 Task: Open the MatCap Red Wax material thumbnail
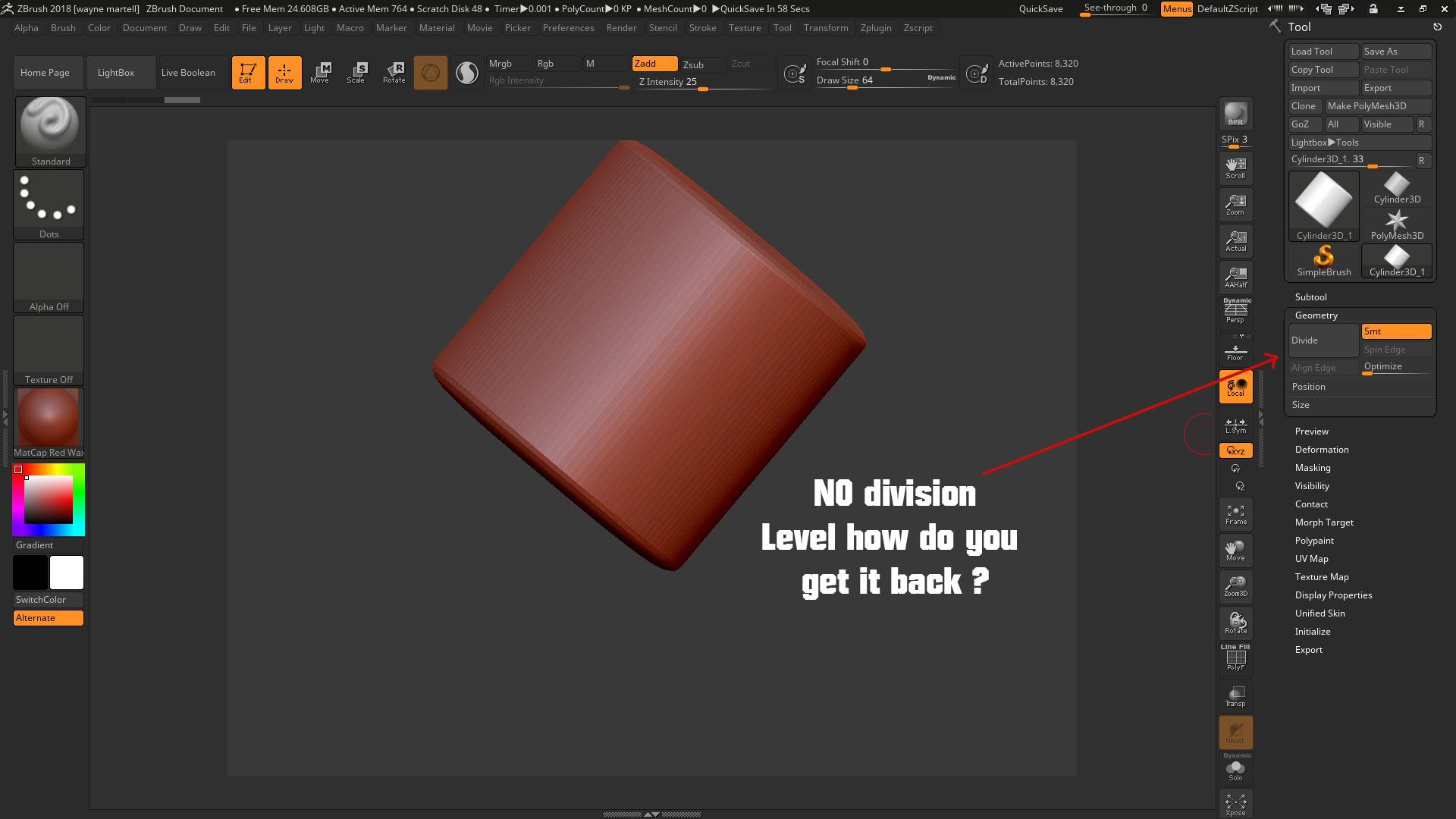(49, 423)
